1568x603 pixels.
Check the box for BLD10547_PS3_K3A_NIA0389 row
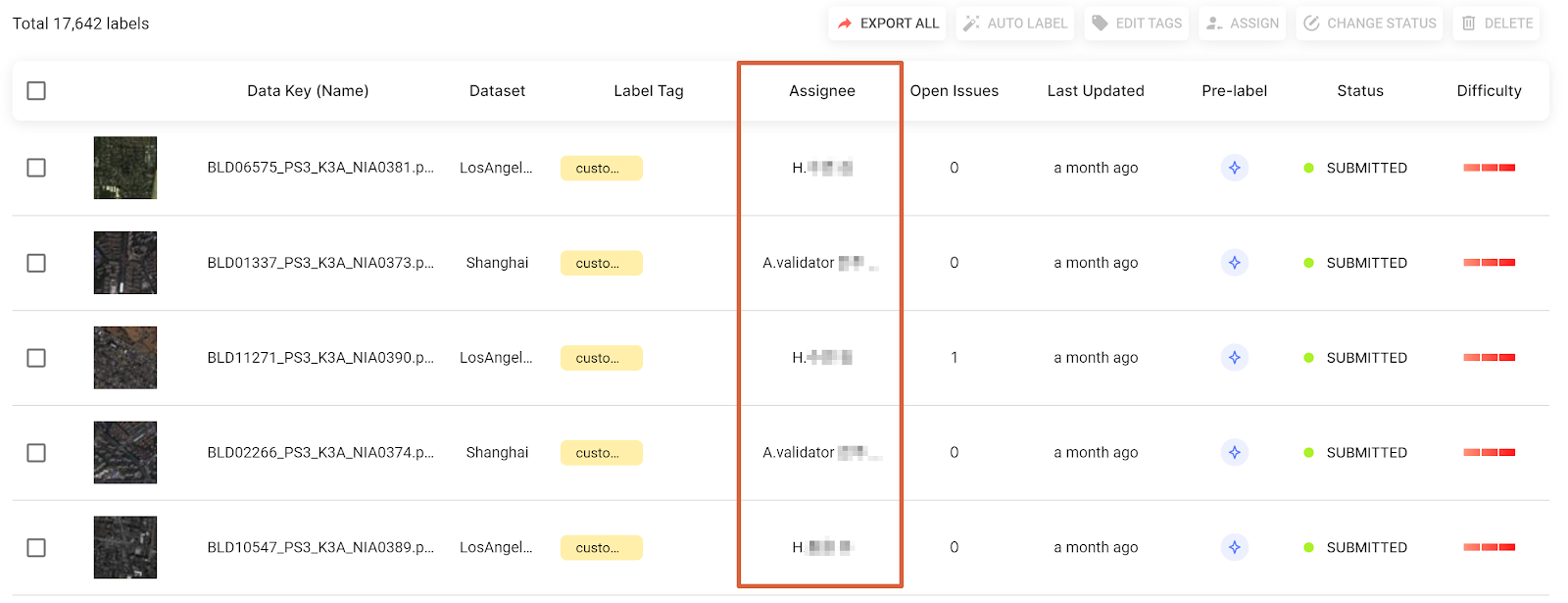point(36,548)
